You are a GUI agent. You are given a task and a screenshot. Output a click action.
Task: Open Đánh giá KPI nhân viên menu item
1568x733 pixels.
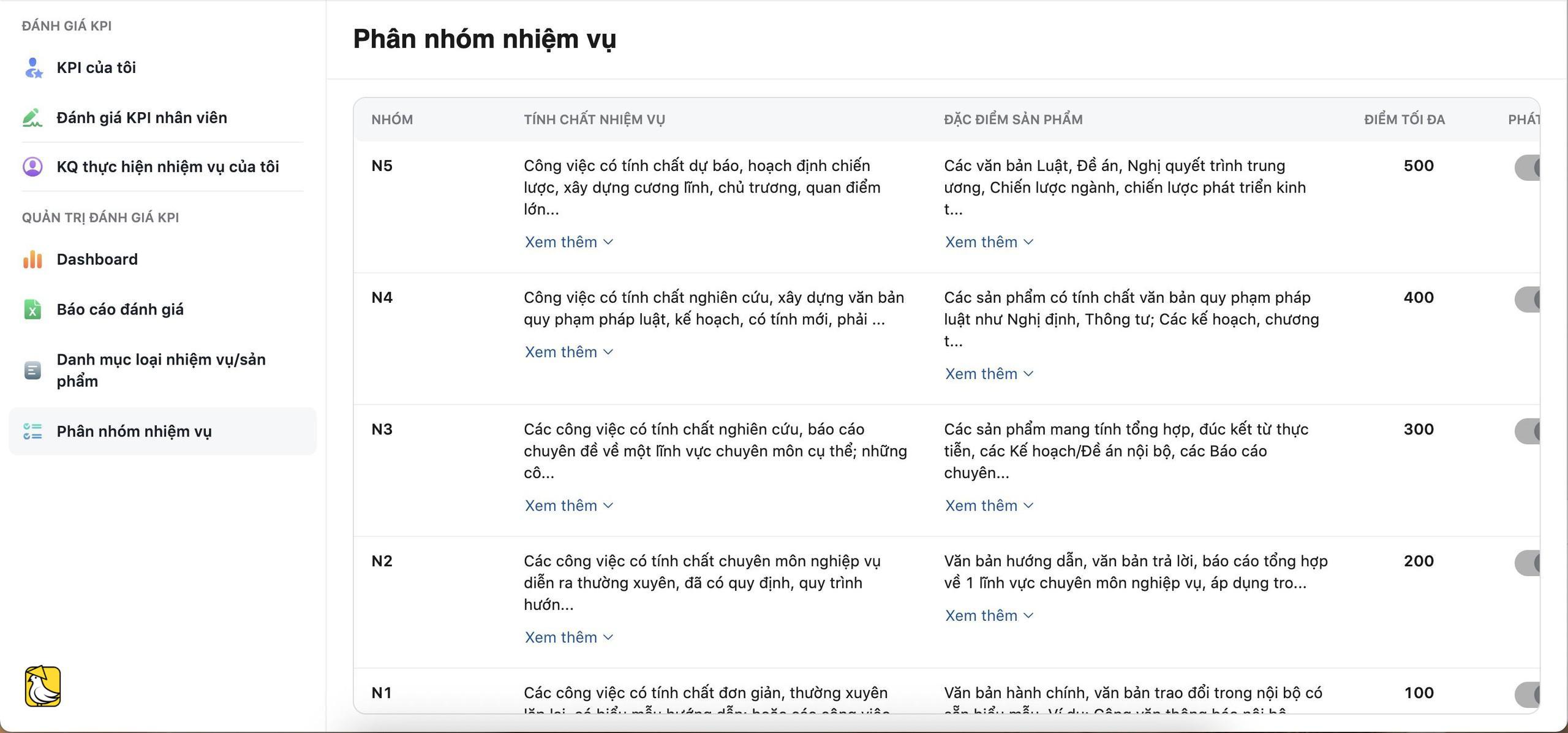[162, 118]
